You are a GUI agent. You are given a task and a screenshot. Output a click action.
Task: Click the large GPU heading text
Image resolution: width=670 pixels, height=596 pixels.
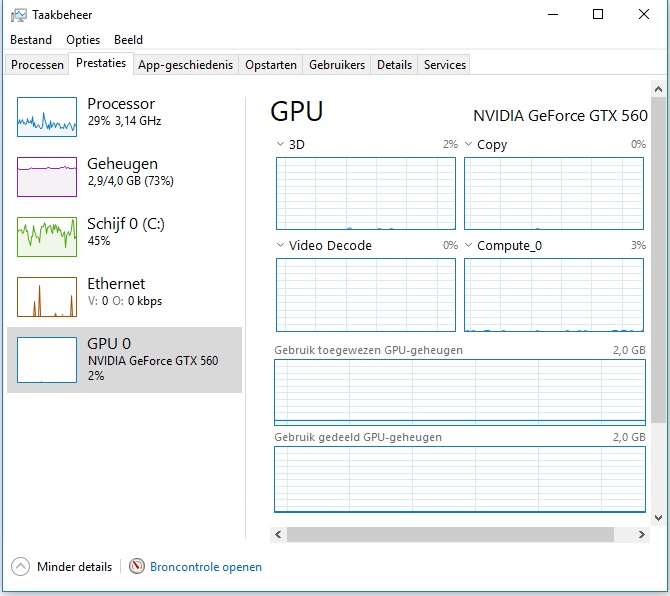(x=297, y=112)
